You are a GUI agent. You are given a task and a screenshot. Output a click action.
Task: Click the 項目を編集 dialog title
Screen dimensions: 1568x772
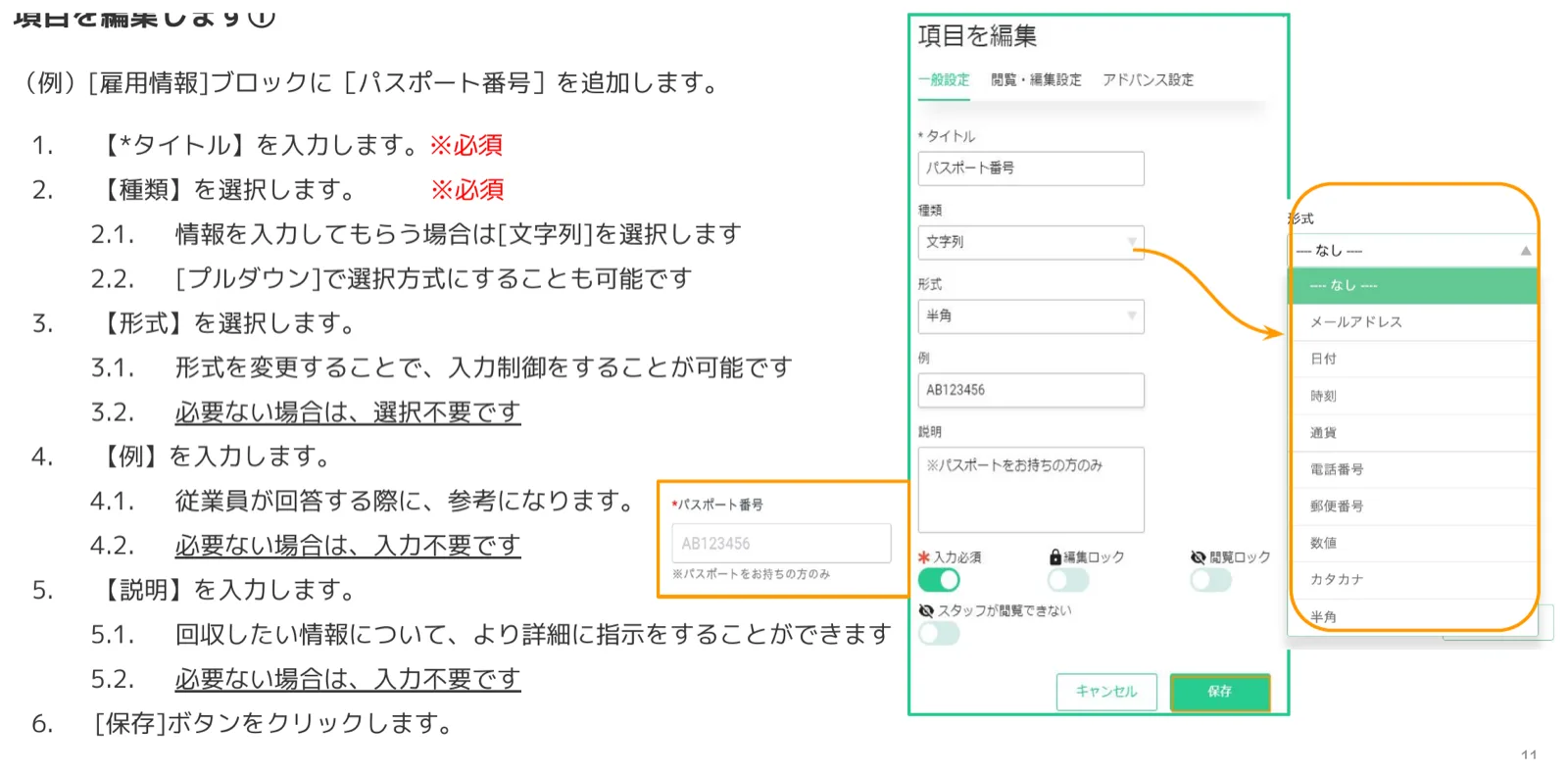pos(977,36)
